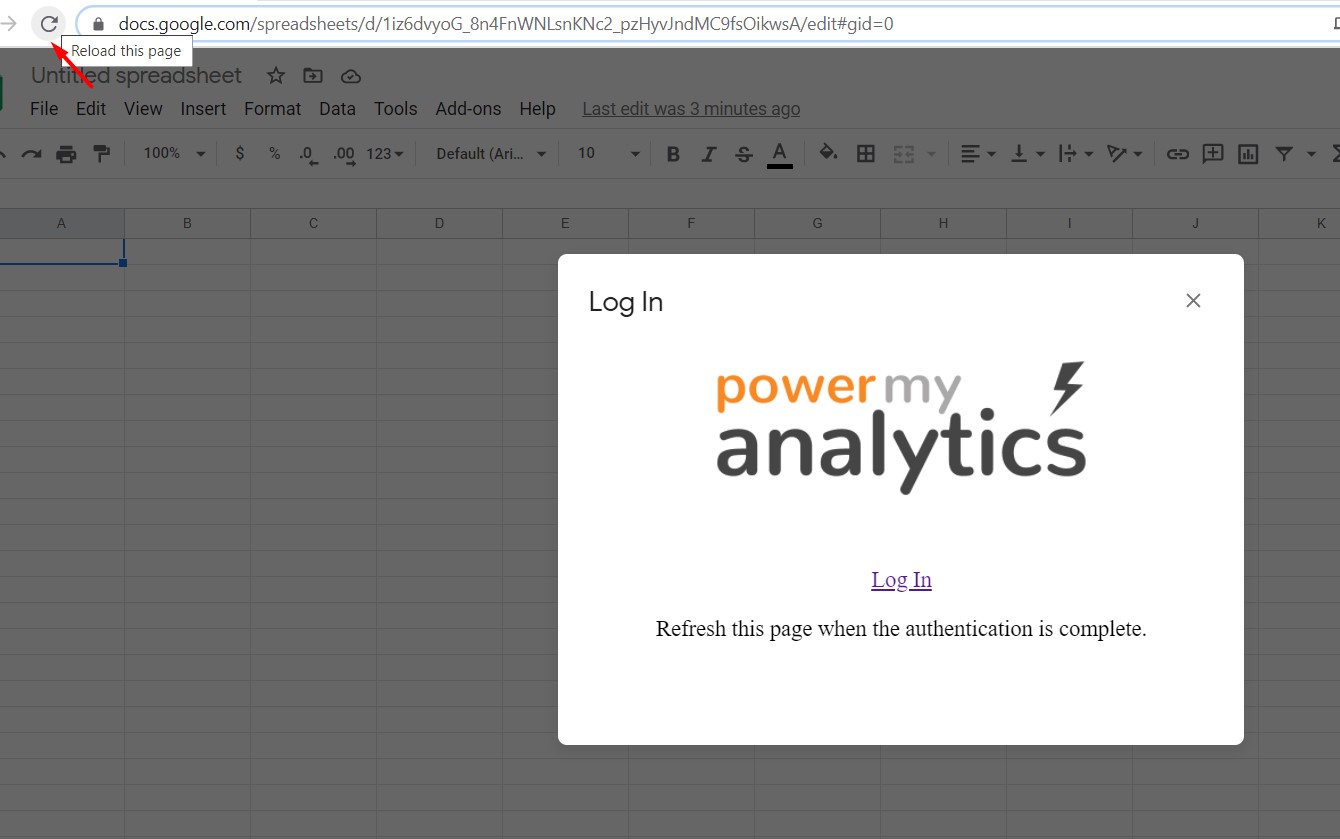Expand the 123 number format menu
Image resolution: width=1340 pixels, height=839 pixels.
click(x=384, y=153)
